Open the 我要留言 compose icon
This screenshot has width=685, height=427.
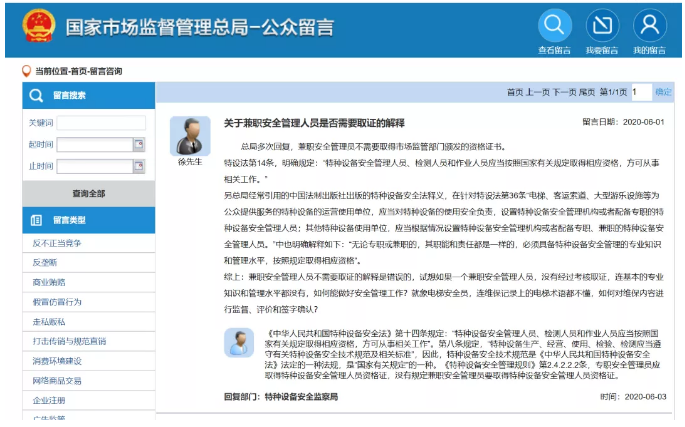coord(602,25)
